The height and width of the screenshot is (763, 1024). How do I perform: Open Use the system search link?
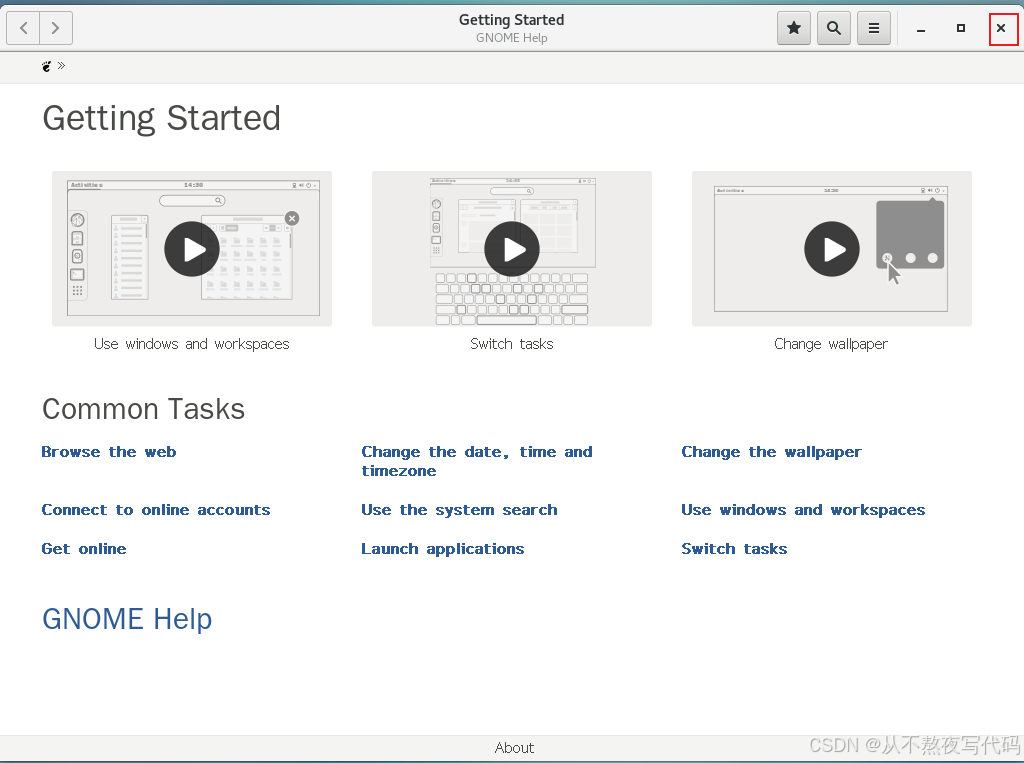click(x=459, y=510)
